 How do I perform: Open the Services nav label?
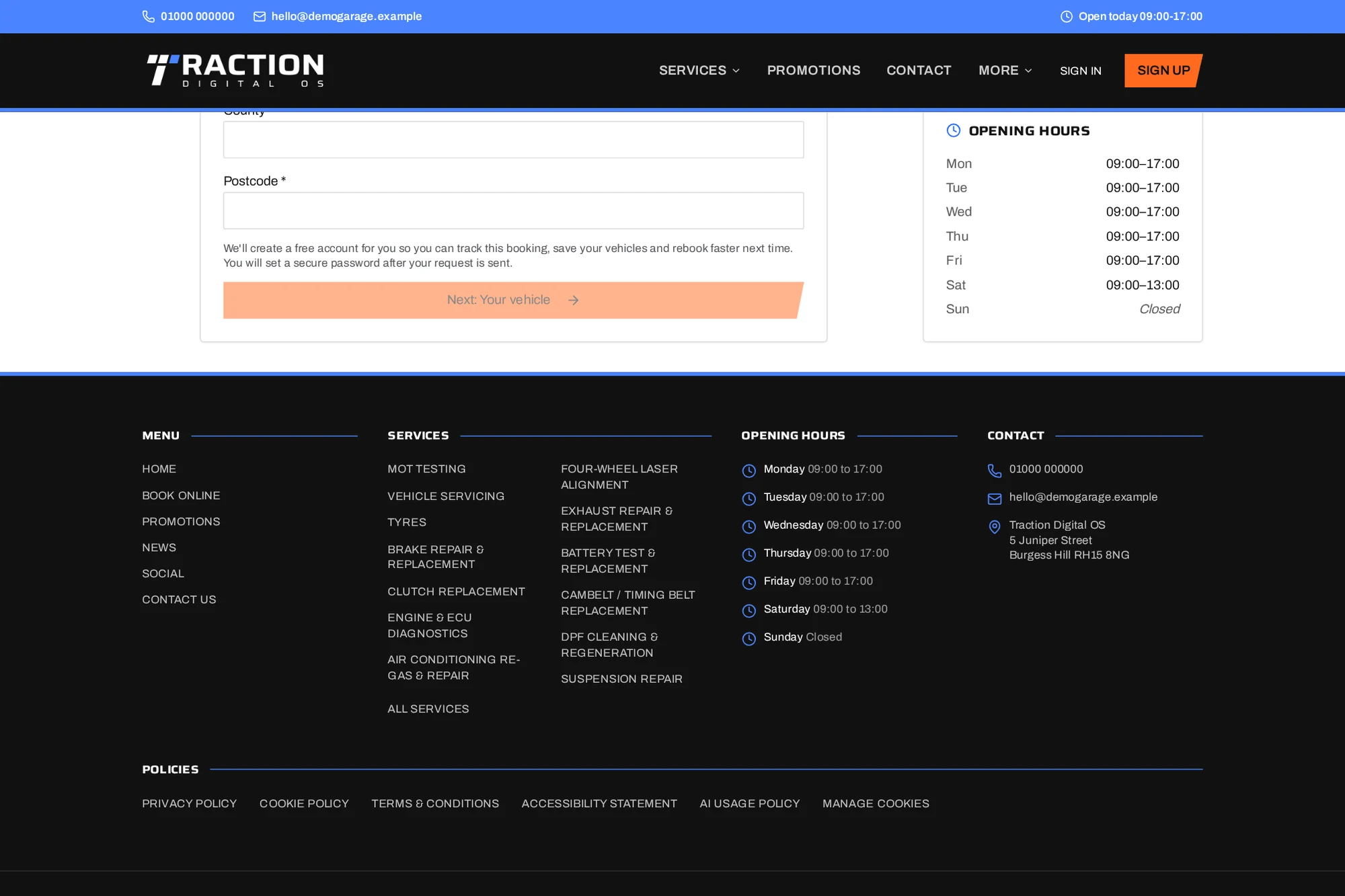pos(693,71)
